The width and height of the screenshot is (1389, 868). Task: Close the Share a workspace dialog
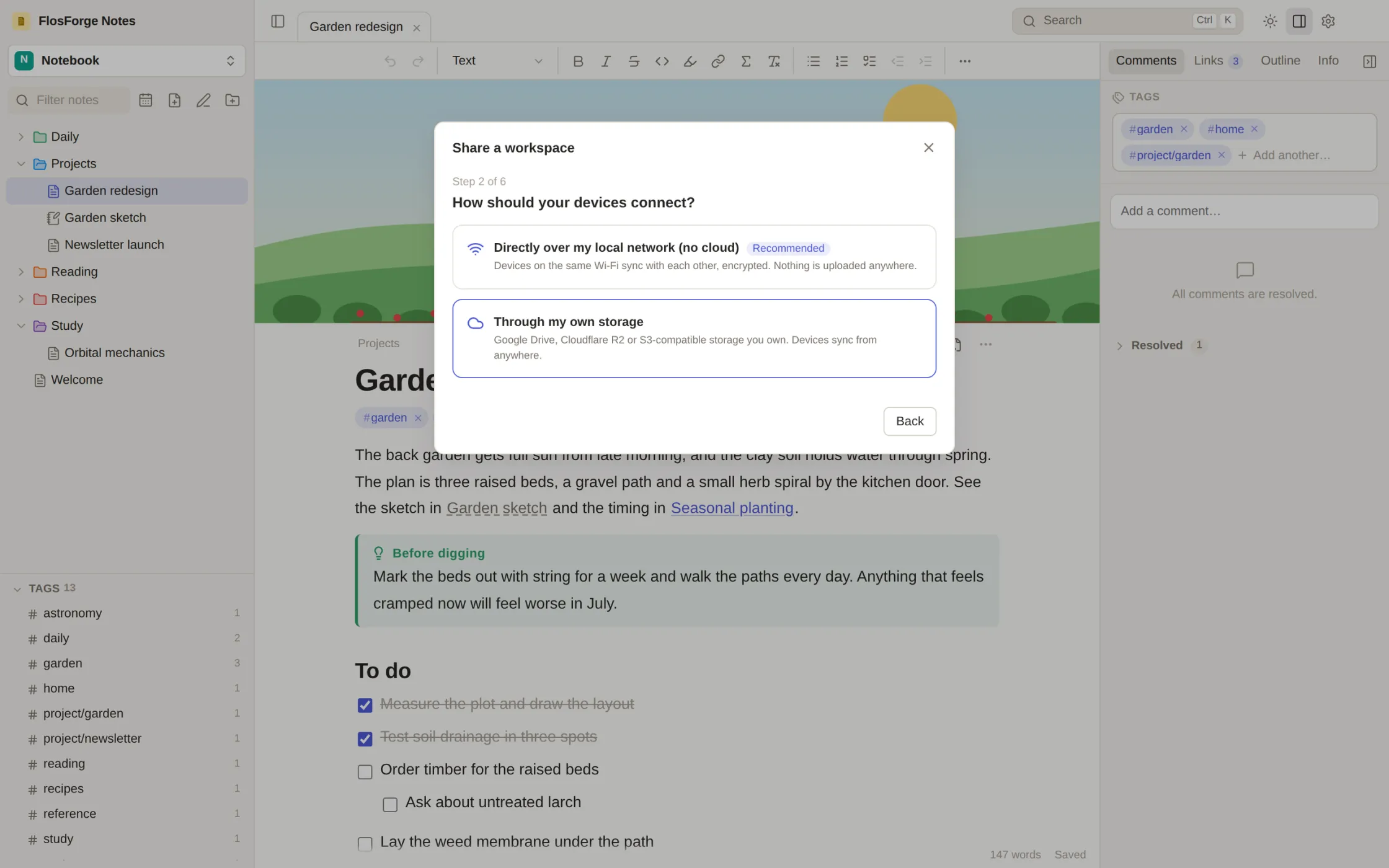(928, 148)
